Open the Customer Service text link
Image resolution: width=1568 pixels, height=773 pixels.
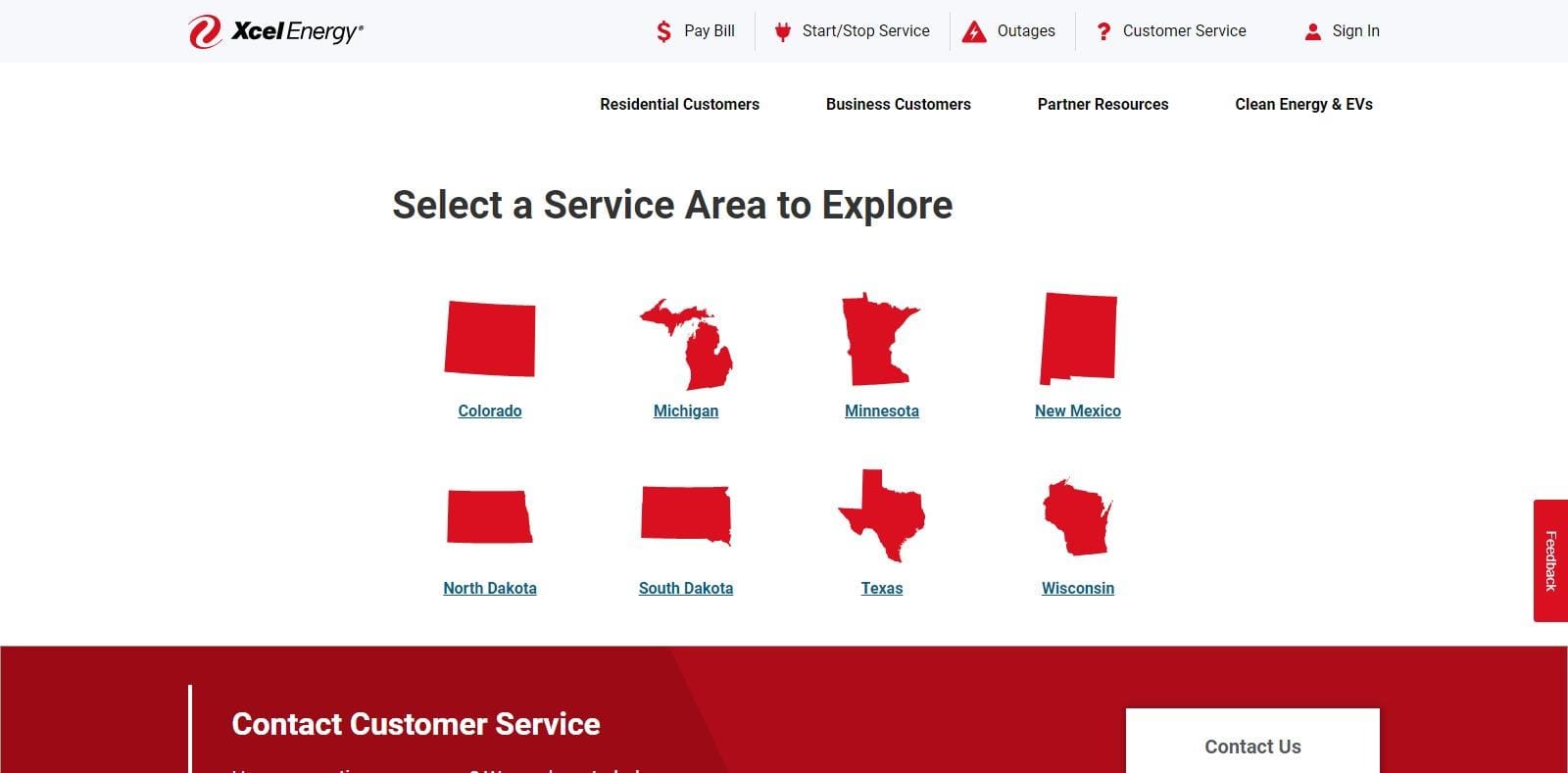(x=1185, y=31)
